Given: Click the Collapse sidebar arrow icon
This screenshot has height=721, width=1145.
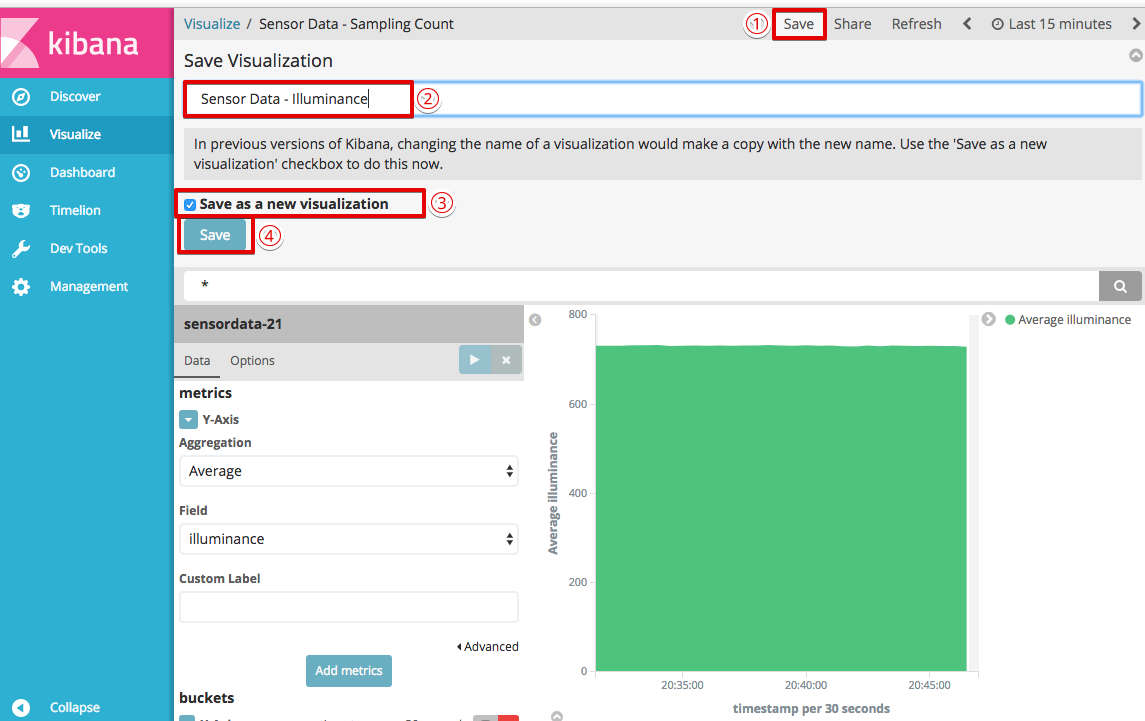Looking at the screenshot, I should coord(21,707).
